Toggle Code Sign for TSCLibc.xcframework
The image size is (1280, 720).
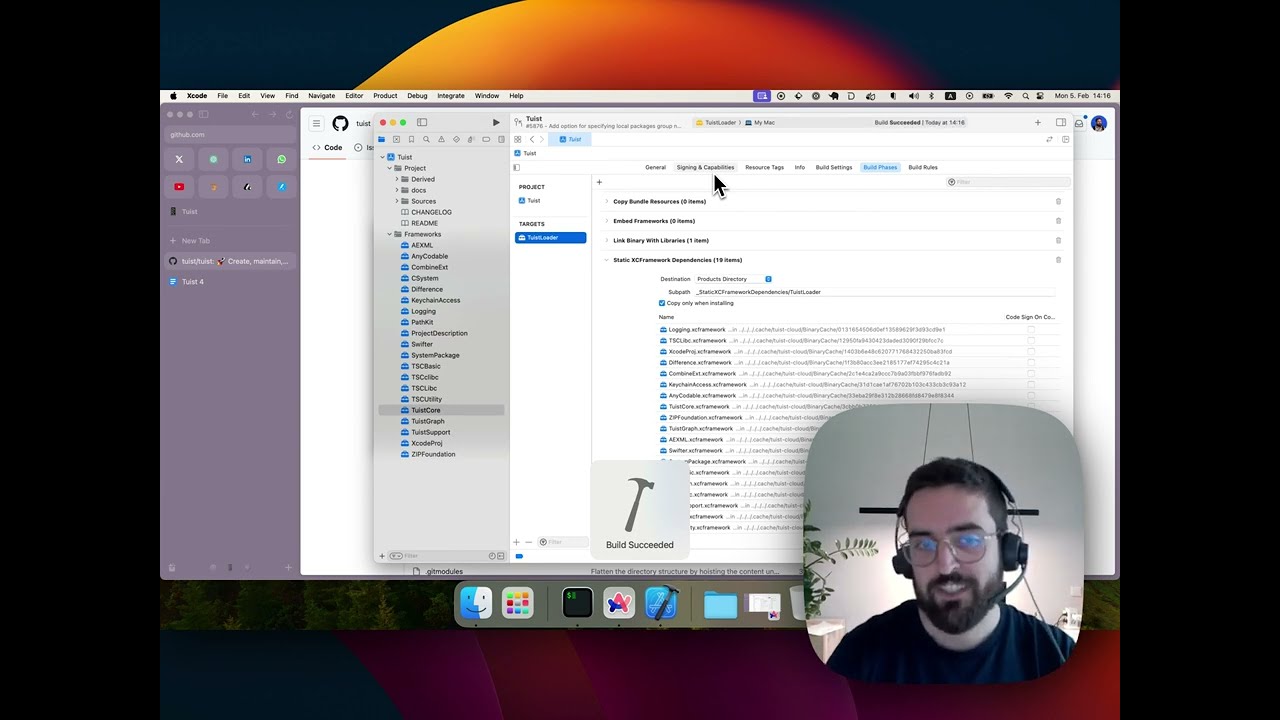tap(1031, 340)
